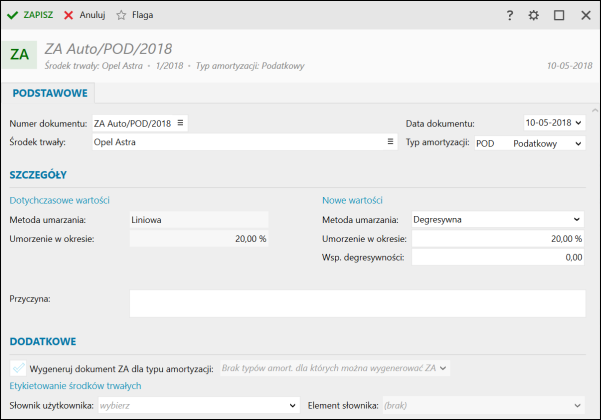The image size is (601, 420).
Task: Click inside the Przyczyna text field
Action: click(357, 304)
